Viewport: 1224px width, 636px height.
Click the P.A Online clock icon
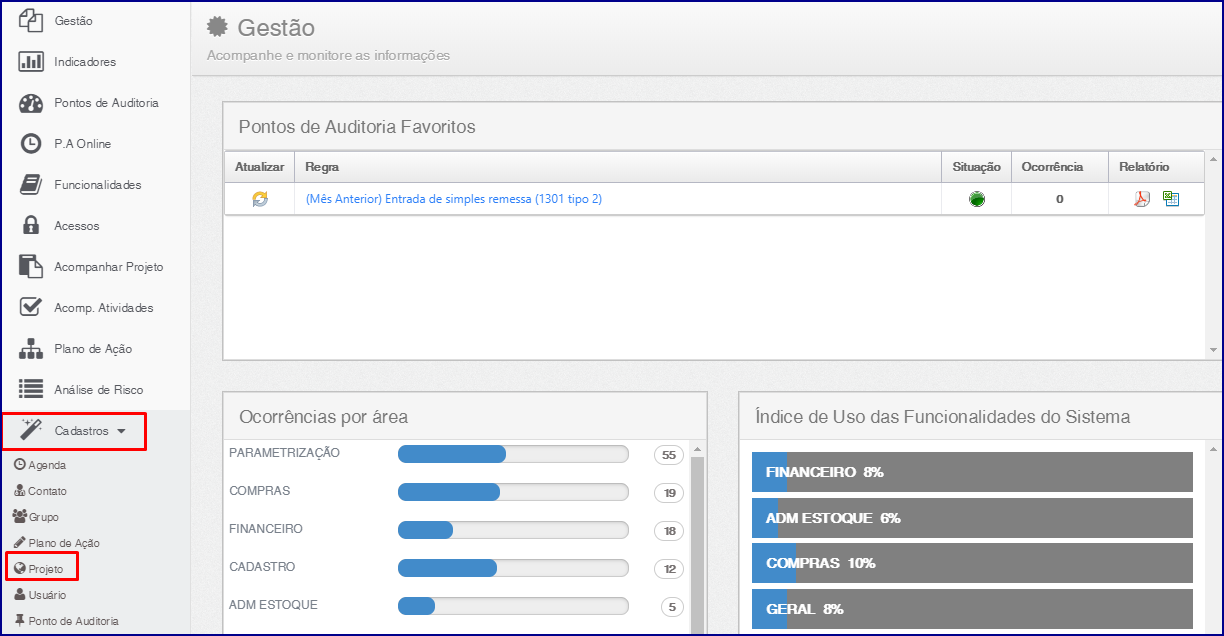(31, 144)
